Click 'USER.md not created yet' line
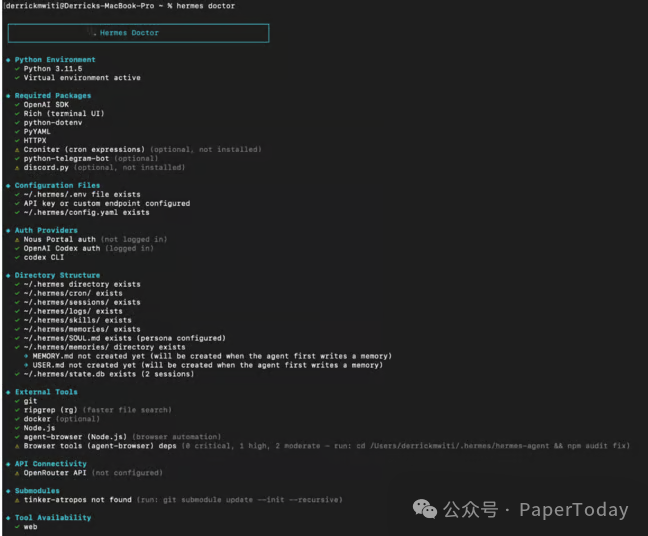The width and height of the screenshot is (648, 536). pos(207,365)
